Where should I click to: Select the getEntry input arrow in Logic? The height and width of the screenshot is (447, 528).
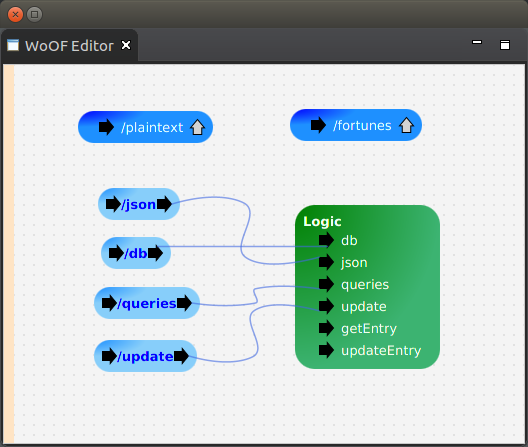click(x=326, y=328)
